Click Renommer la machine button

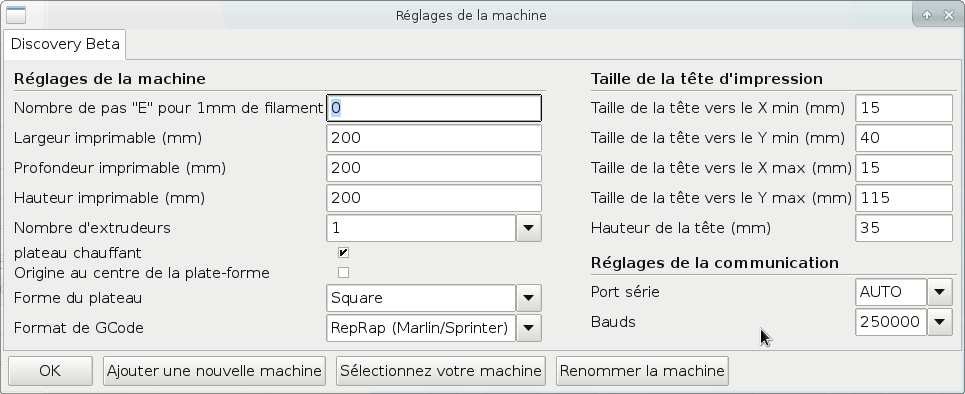(642, 371)
